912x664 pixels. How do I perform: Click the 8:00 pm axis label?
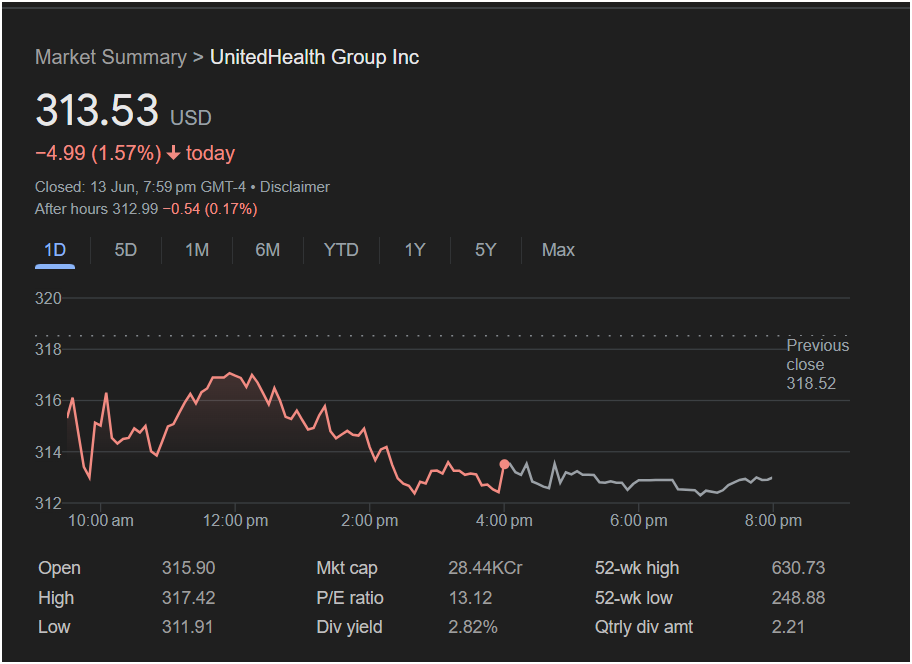click(x=773, y=520)
